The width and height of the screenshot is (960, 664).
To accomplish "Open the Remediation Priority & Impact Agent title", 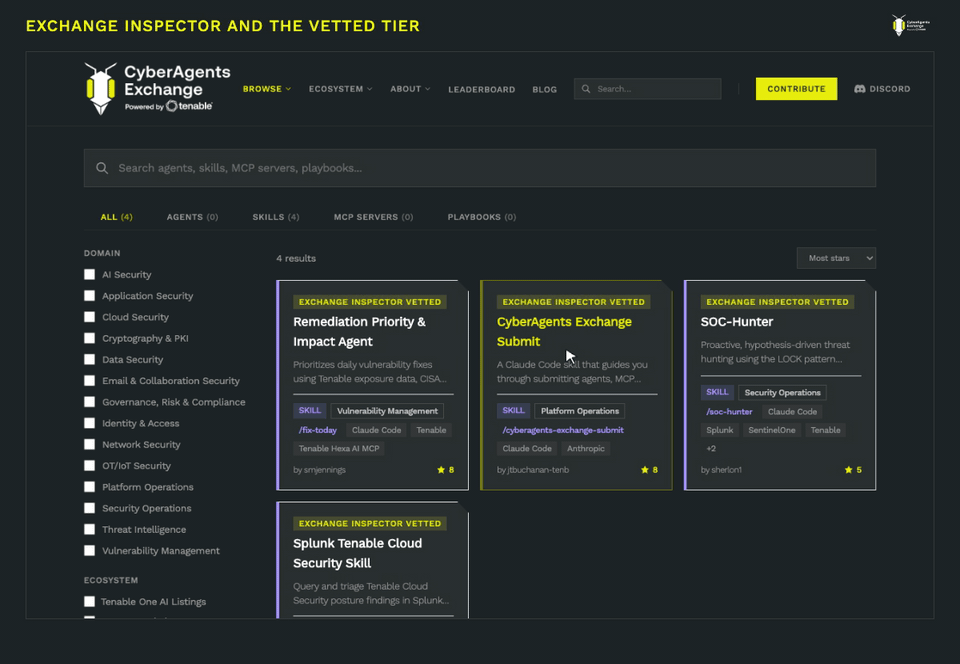I will [x=359, y=332].
